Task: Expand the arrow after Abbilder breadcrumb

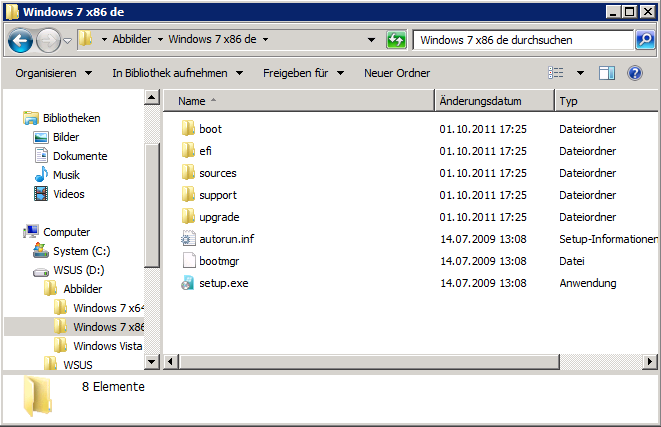Action: 160,40
